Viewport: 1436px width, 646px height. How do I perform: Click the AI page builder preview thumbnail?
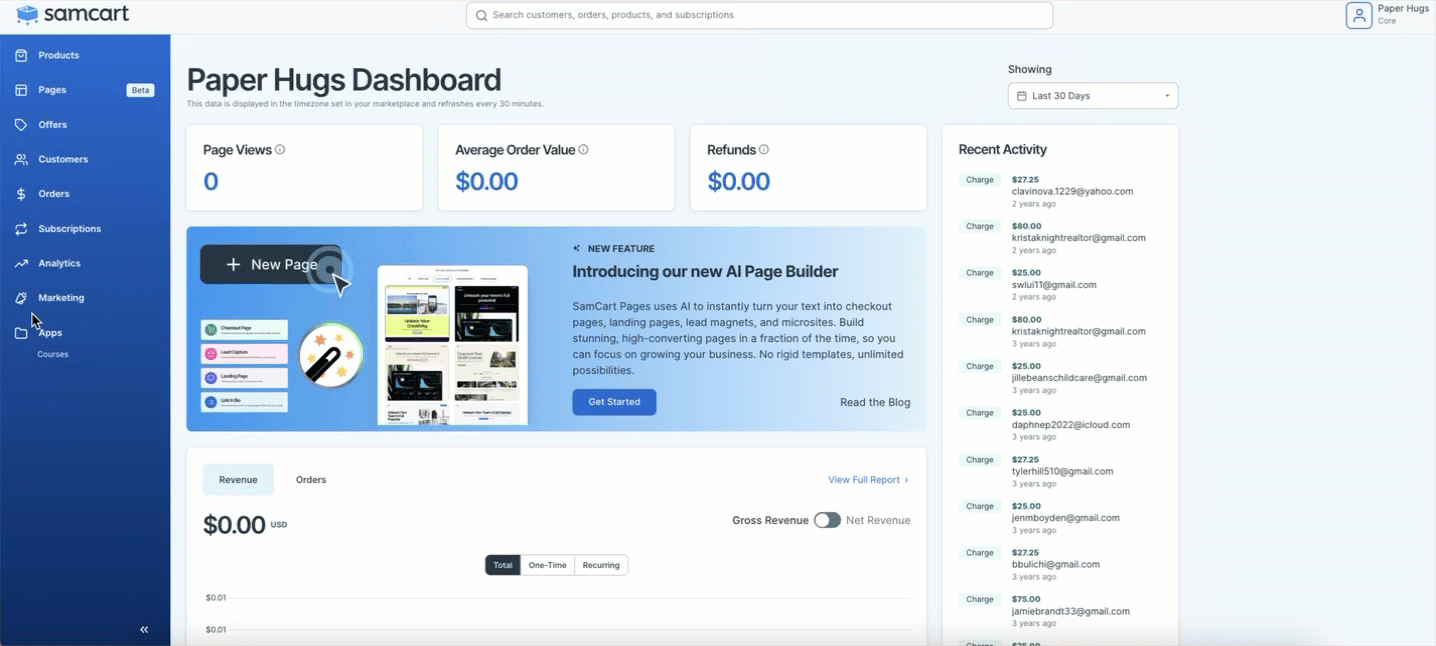452,345
